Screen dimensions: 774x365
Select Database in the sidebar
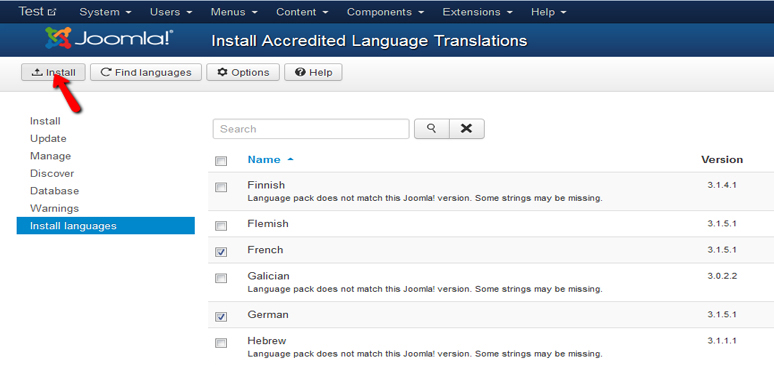click(54, 191)
